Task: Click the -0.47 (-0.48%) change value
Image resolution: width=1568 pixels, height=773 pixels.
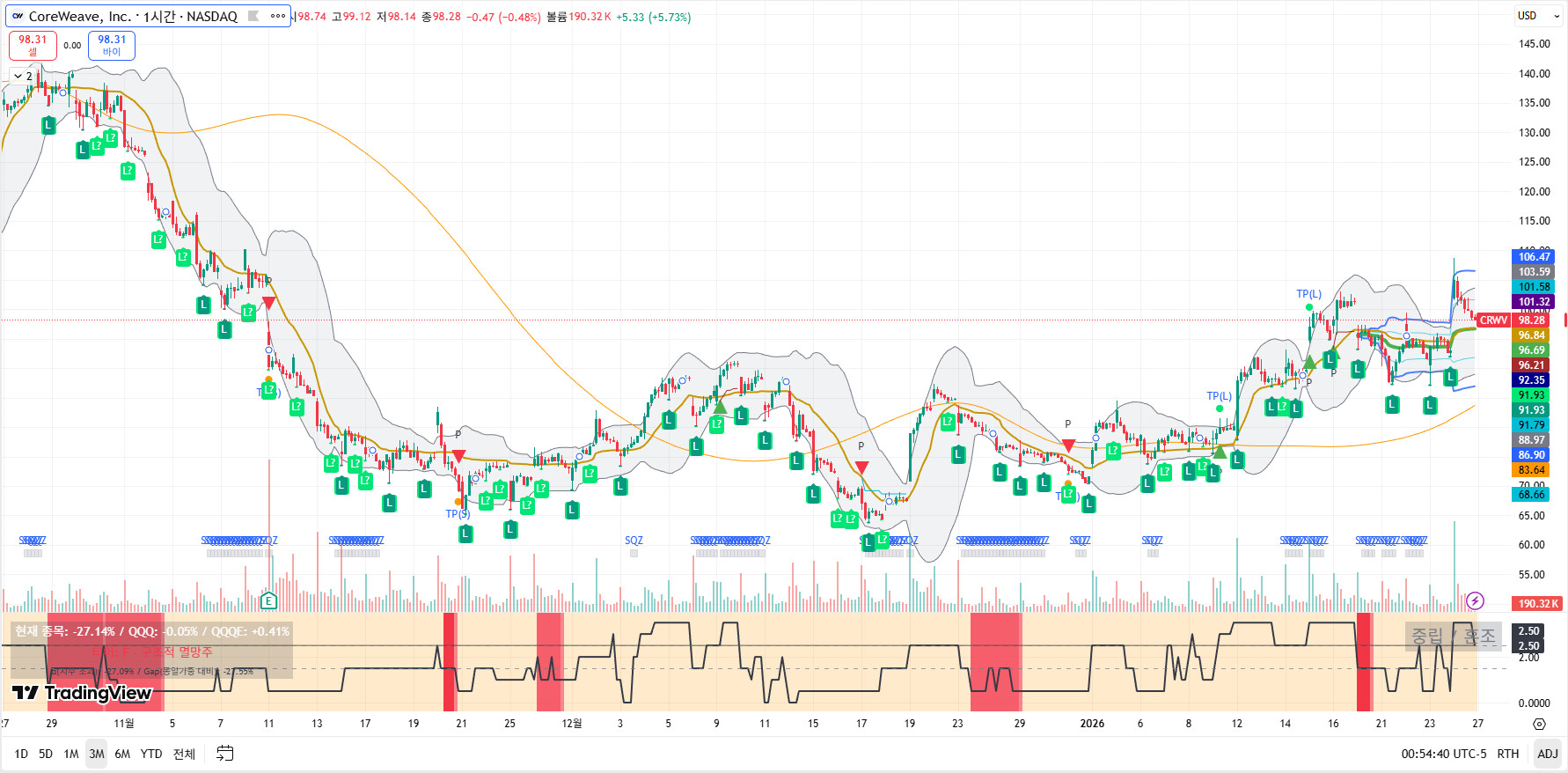Action: (x=503, y=17)
